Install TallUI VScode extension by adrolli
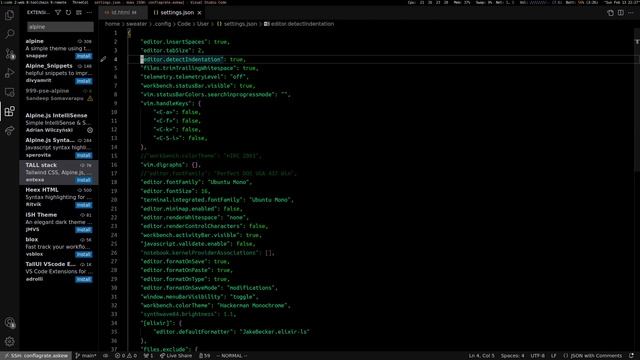Image resolution: width=640 pixels, height=360 pixels. (83, 279)
